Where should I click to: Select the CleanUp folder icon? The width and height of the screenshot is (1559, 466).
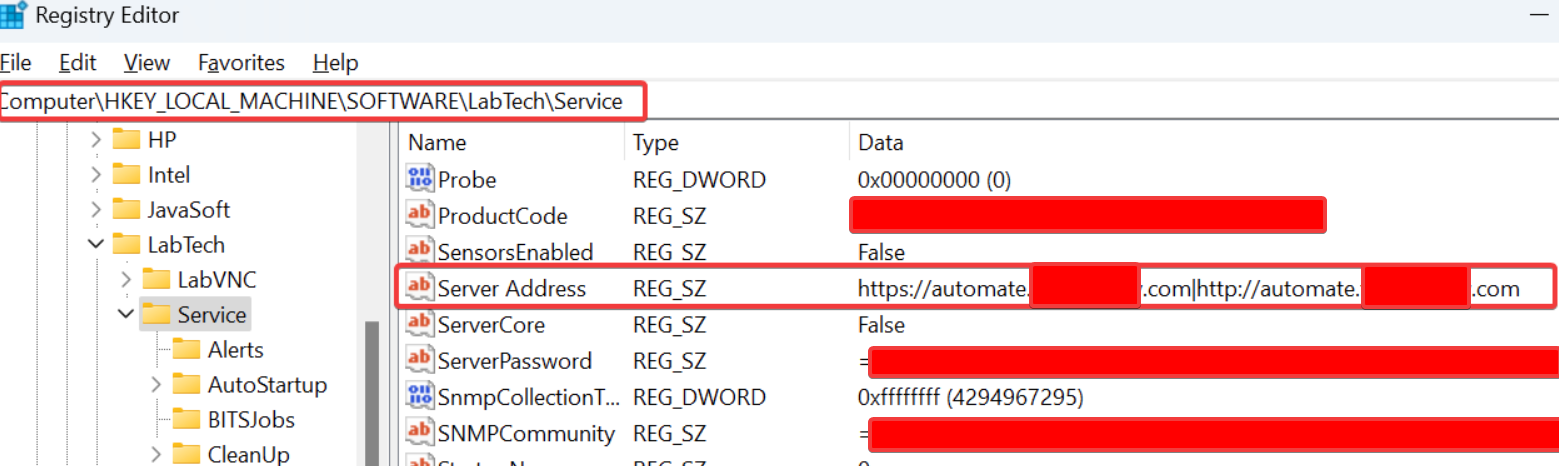pyautogui.click(x=186, y=455)
